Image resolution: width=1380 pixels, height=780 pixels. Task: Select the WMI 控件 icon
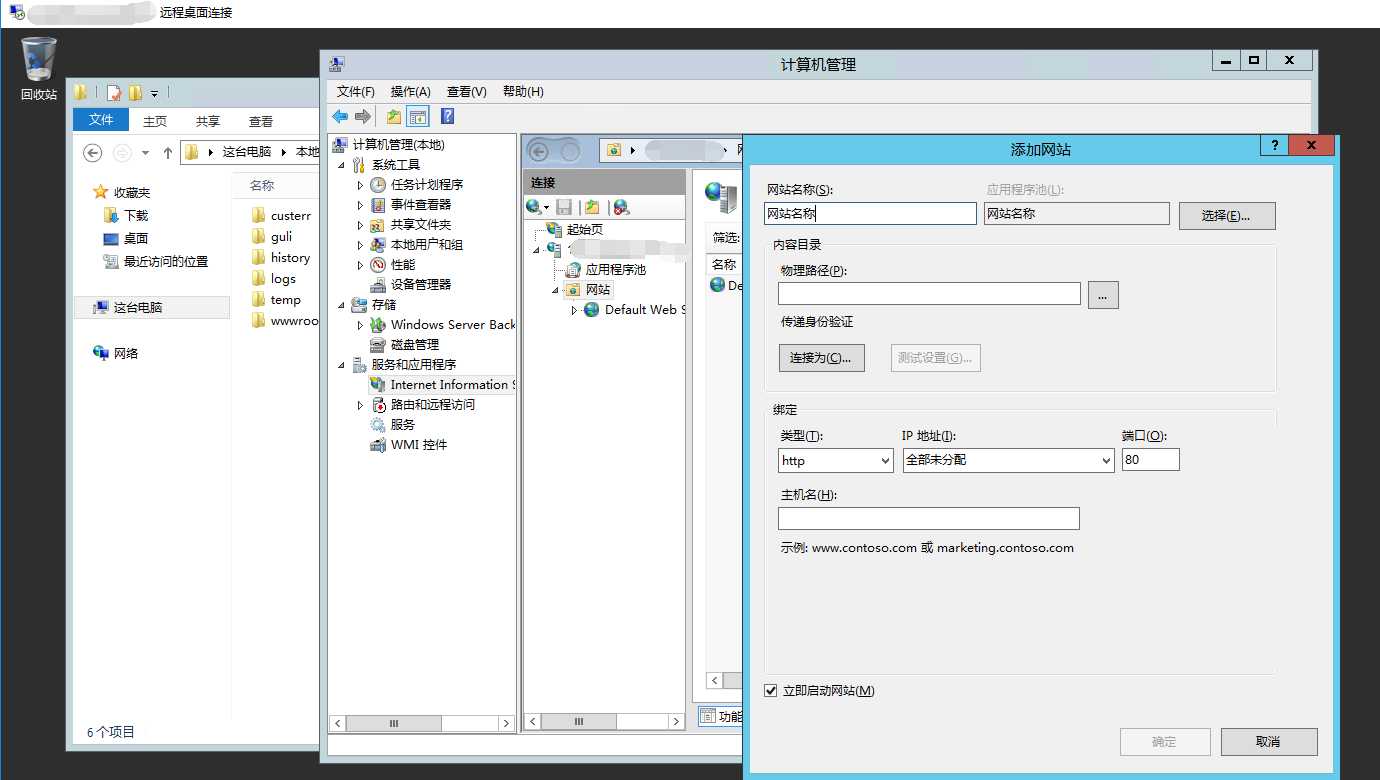click(x=378, y=445)
